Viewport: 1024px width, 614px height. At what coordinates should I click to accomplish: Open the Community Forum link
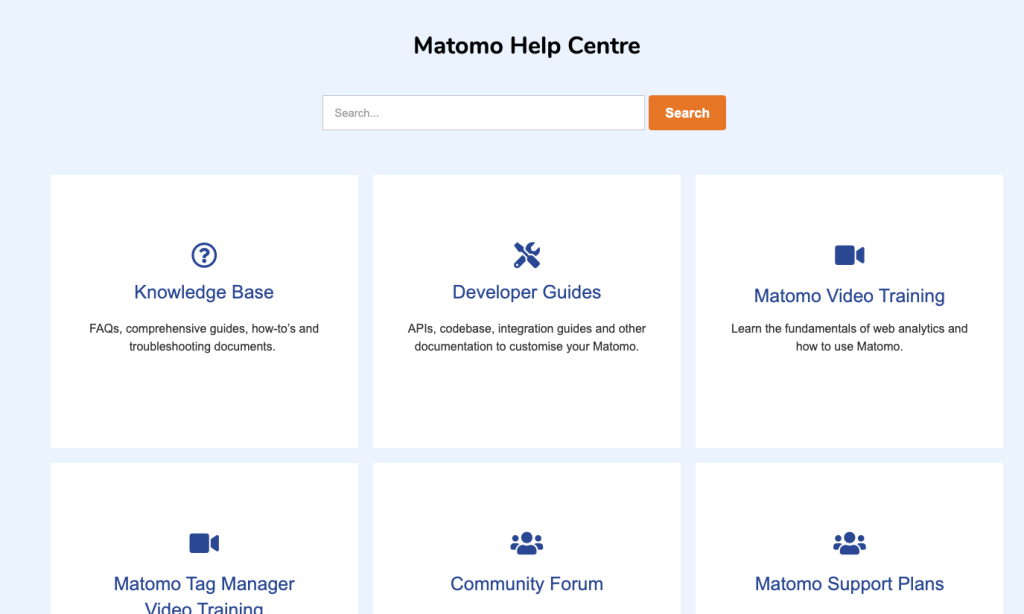coord(527,583)
